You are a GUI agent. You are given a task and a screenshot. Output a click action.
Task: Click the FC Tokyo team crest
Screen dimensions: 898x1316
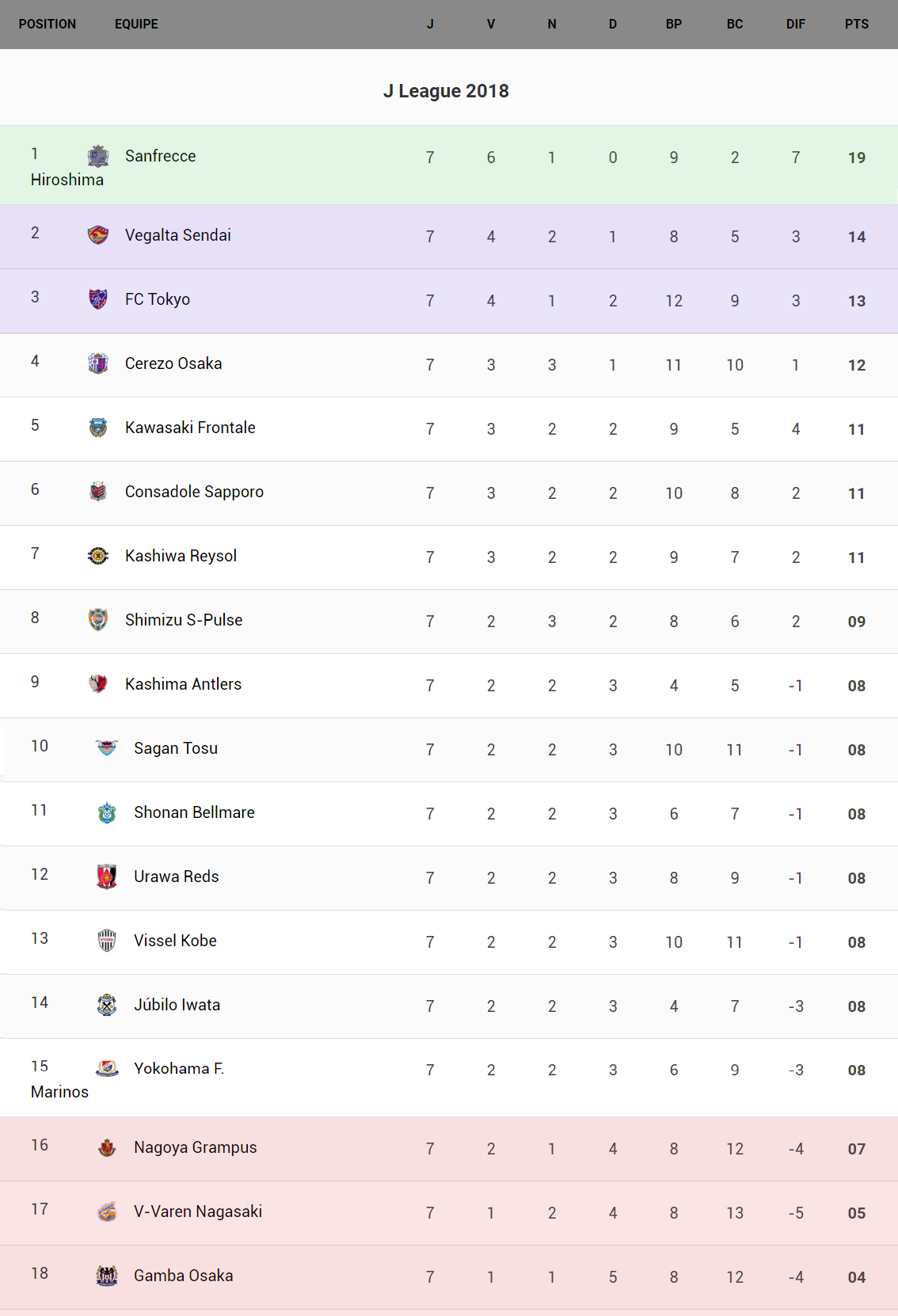tap(98, 299)
